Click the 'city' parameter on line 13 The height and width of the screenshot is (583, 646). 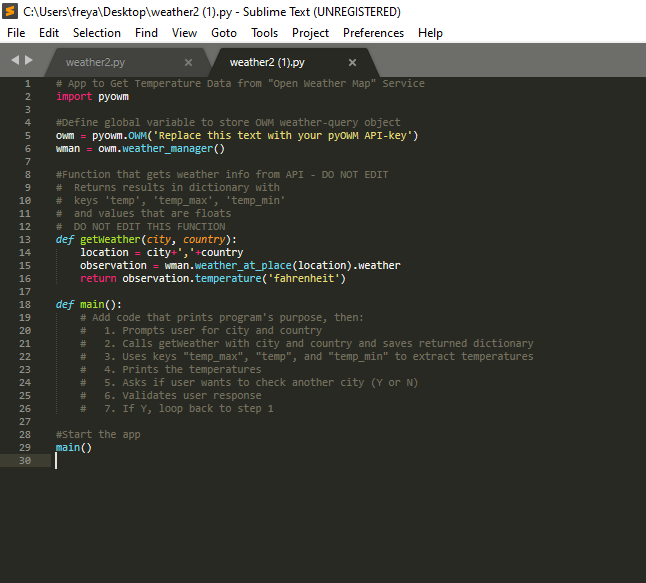[159, 240]
